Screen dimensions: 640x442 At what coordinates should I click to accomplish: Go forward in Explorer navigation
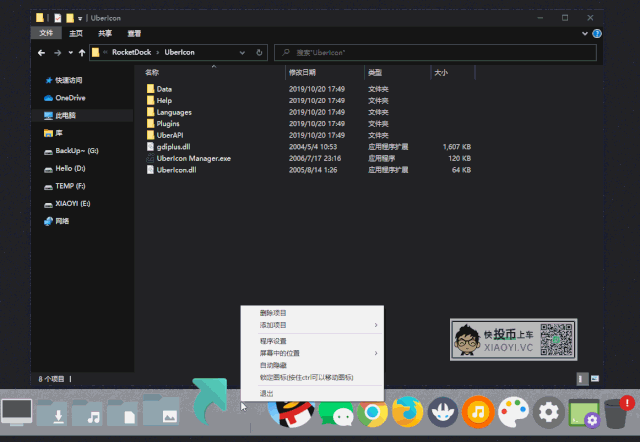point(58,53)
